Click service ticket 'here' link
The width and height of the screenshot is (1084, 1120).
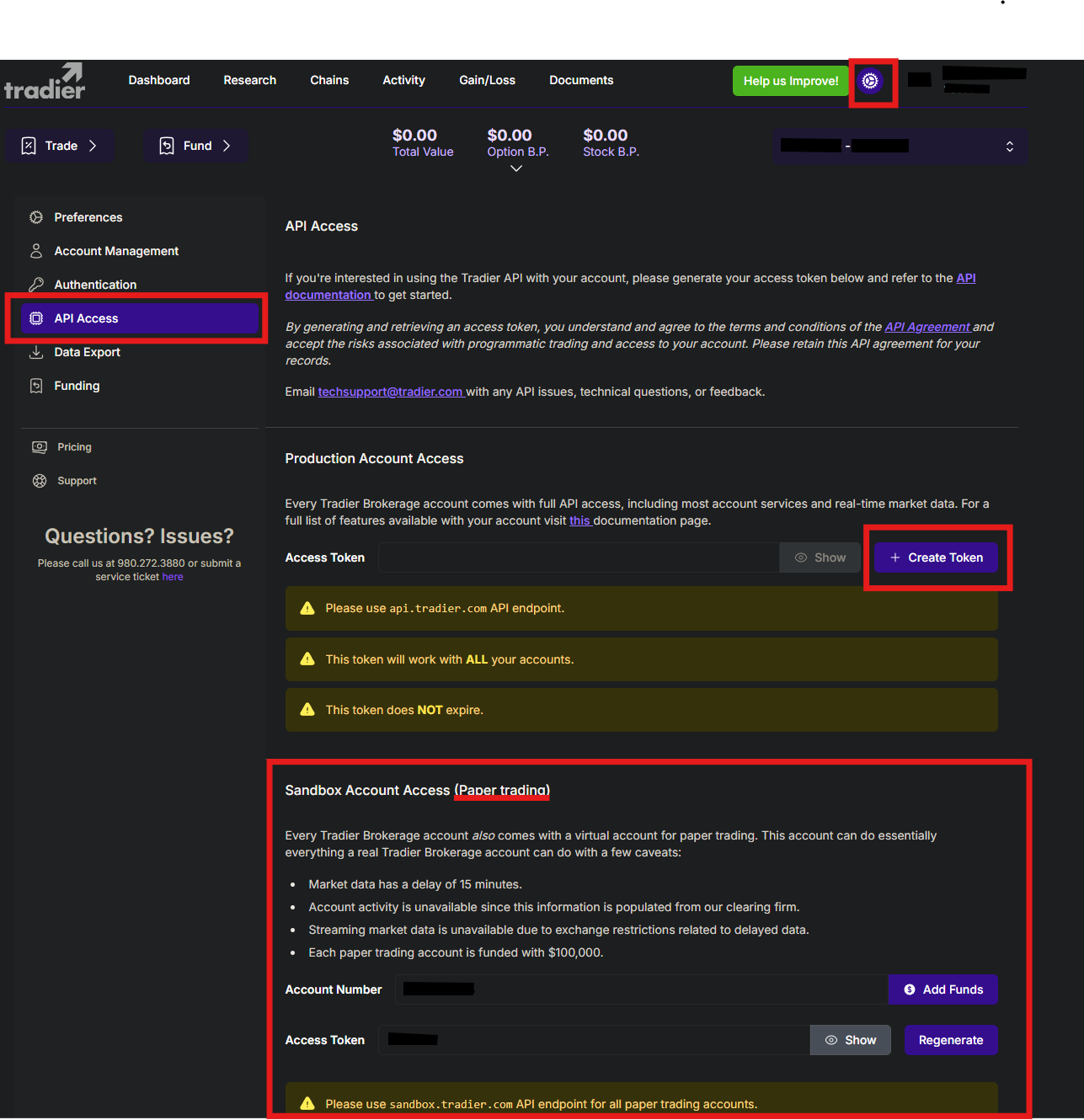[173, 577]
